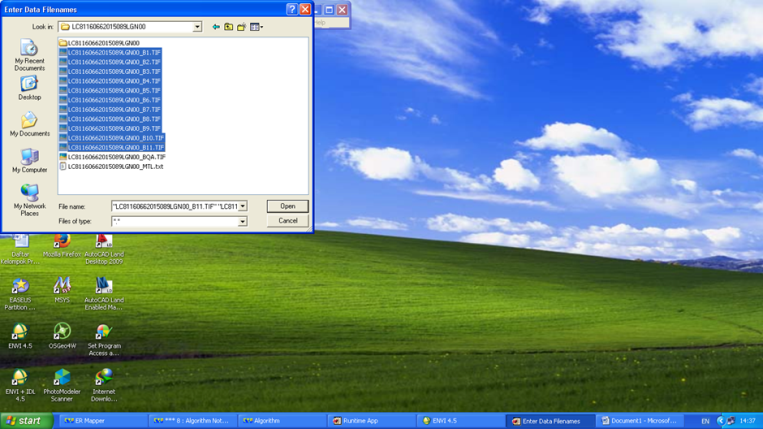Select the LC81160662015089LGN00_B9.TIF file

pyautogui.click(x=110, y=128)
